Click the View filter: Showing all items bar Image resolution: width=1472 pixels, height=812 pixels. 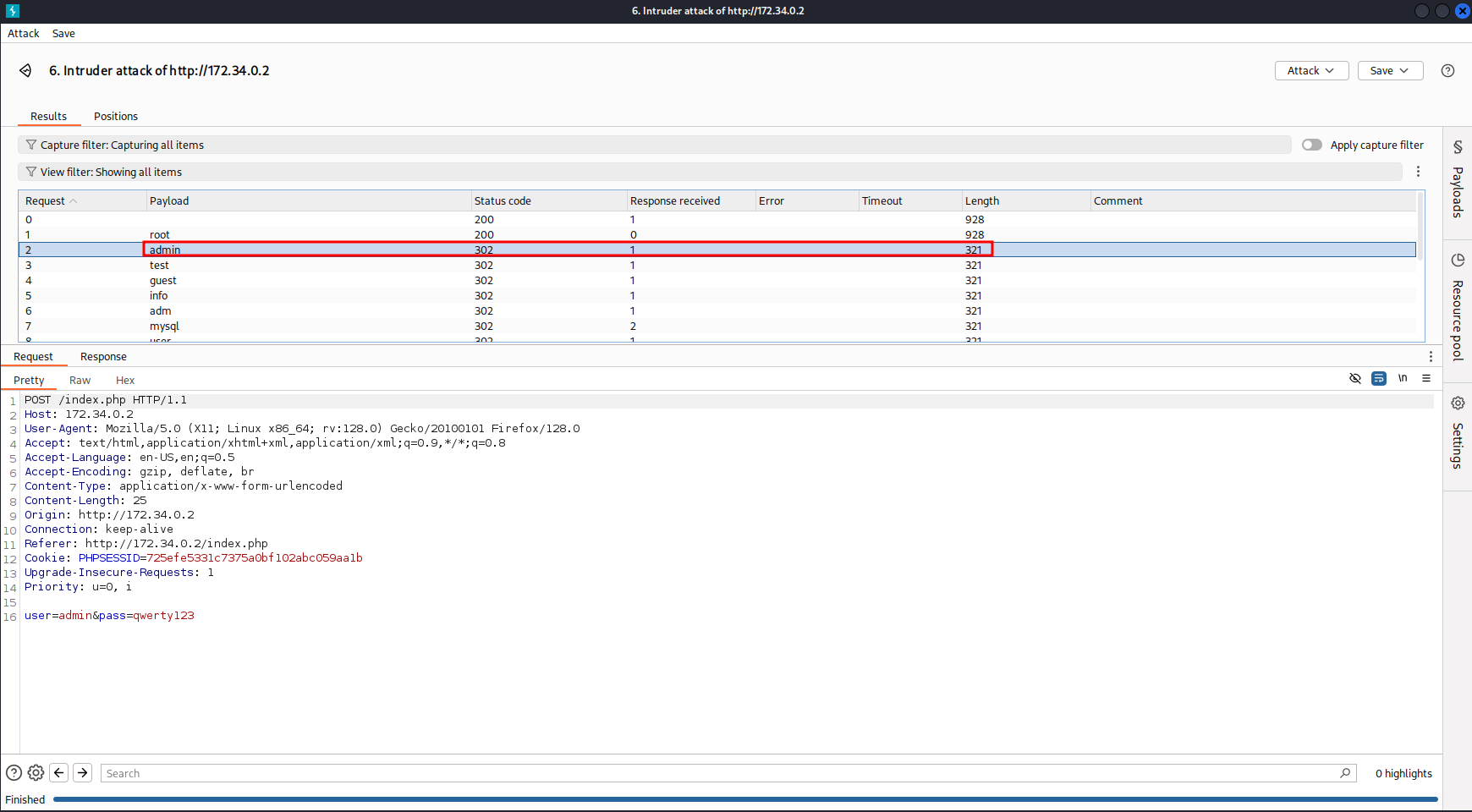(711, 172)
